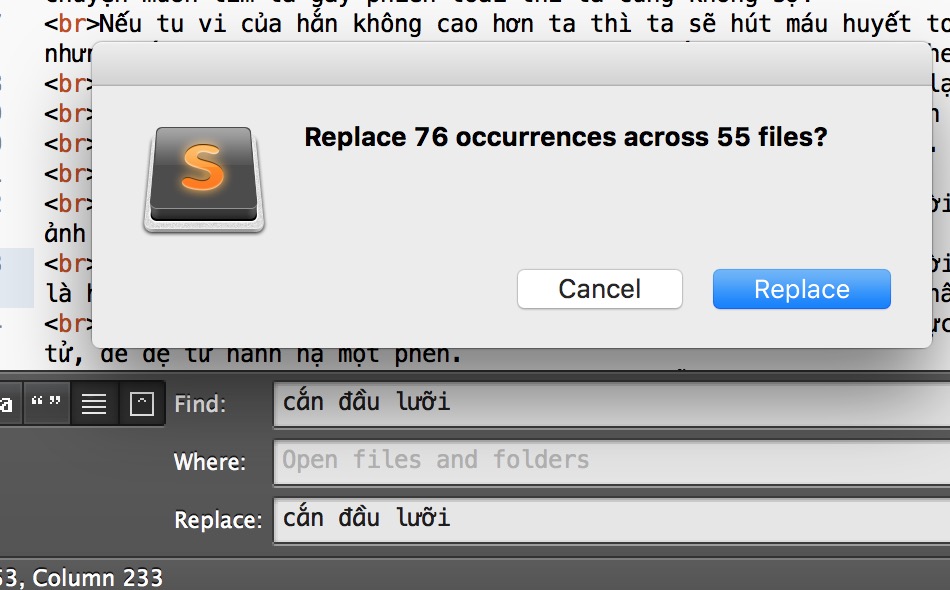Toggle whole word matching (quotes icon)
This screenshot has height=590, width=950.
[45, 404]
